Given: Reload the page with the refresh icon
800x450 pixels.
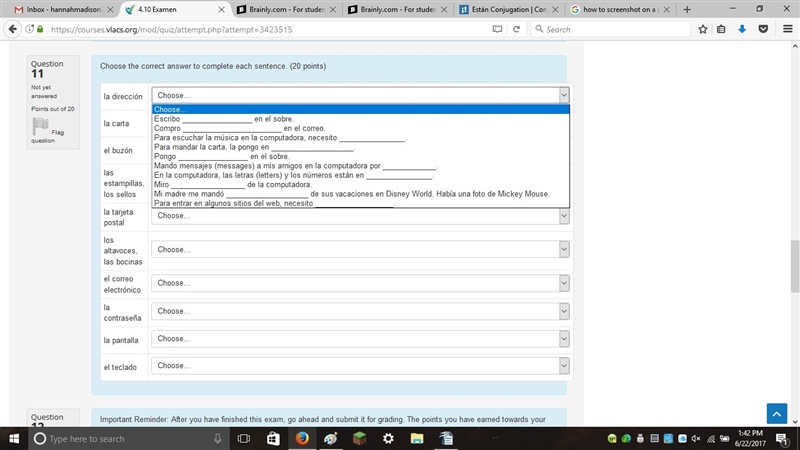Looking at the screenshot, I should click(x=516, y=29).
